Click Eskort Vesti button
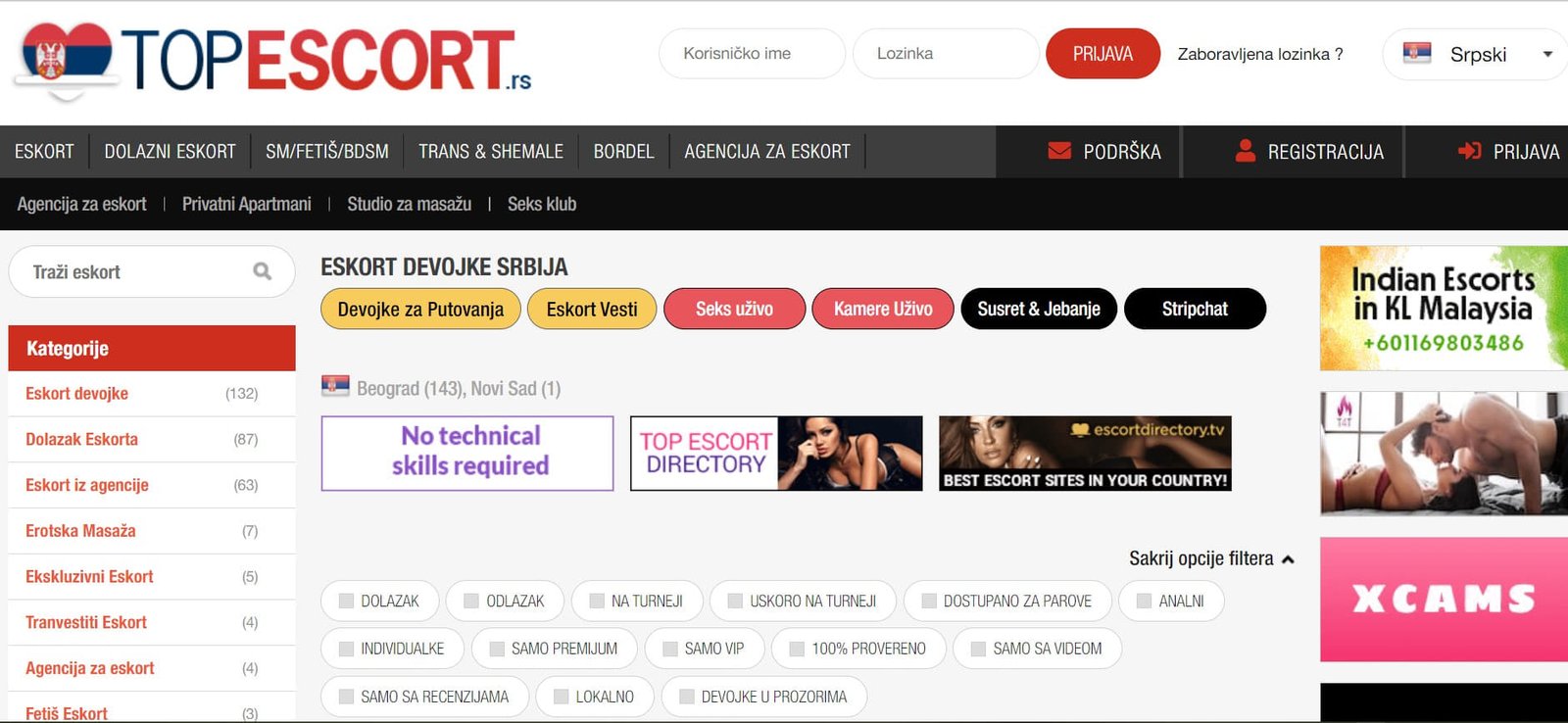 (592, 309)
